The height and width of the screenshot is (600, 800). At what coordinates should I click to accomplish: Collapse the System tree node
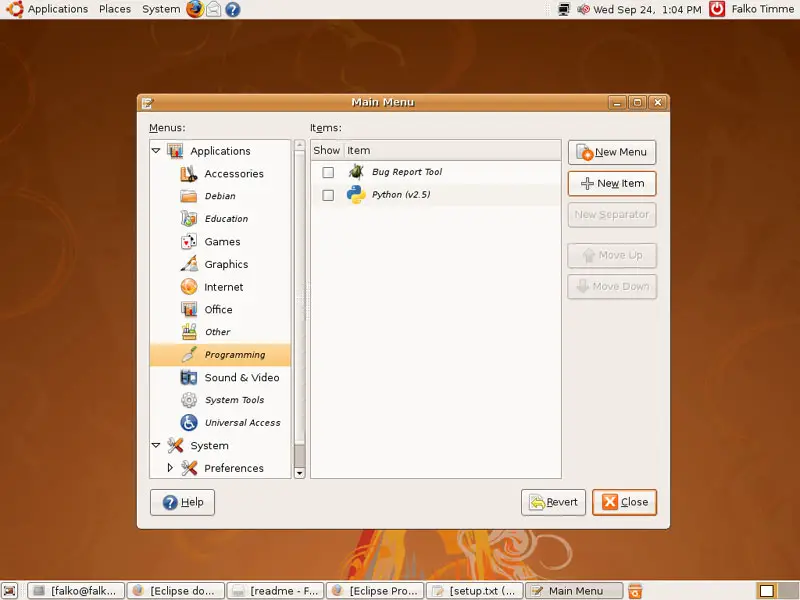pos(156,445)
